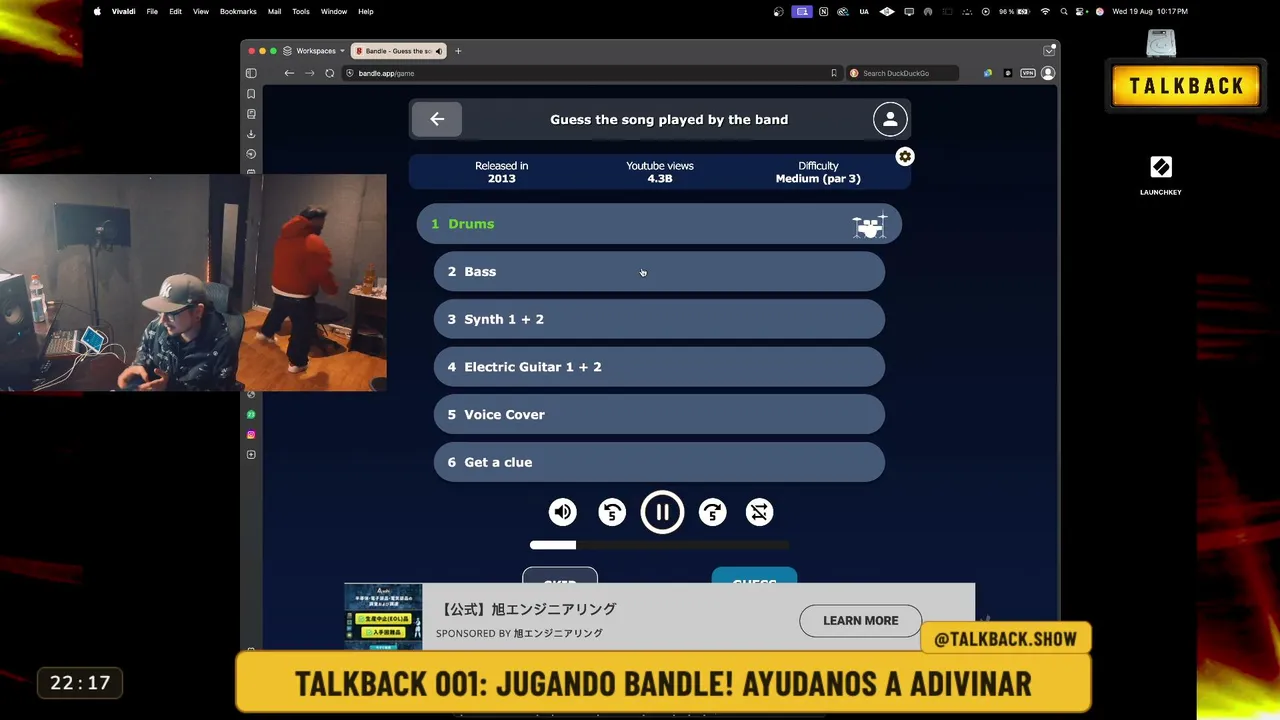Open the View menu
The image size is (1280, 720).
tap(201, 12)
